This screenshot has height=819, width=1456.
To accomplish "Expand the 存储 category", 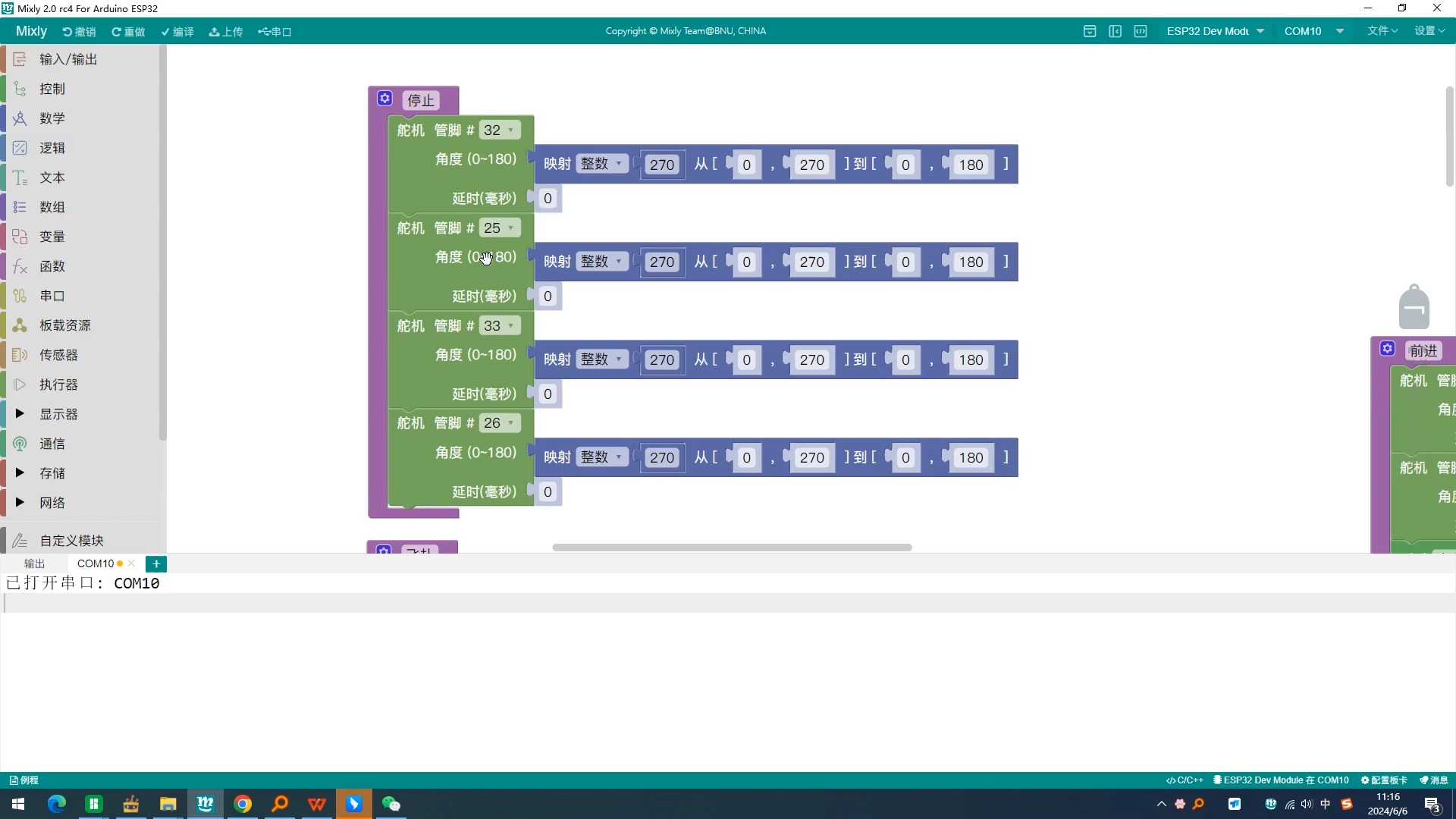I will pos(52,473).
